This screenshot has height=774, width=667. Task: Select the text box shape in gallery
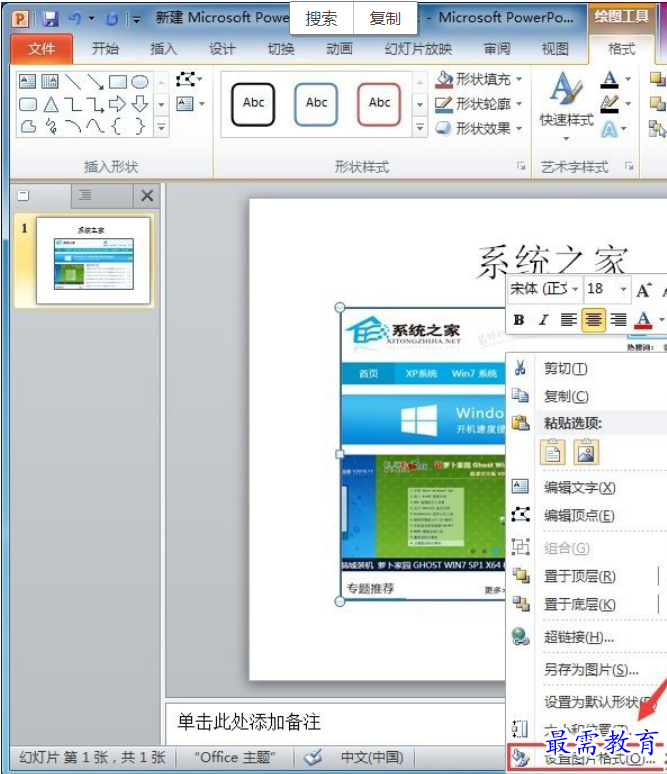27,81
